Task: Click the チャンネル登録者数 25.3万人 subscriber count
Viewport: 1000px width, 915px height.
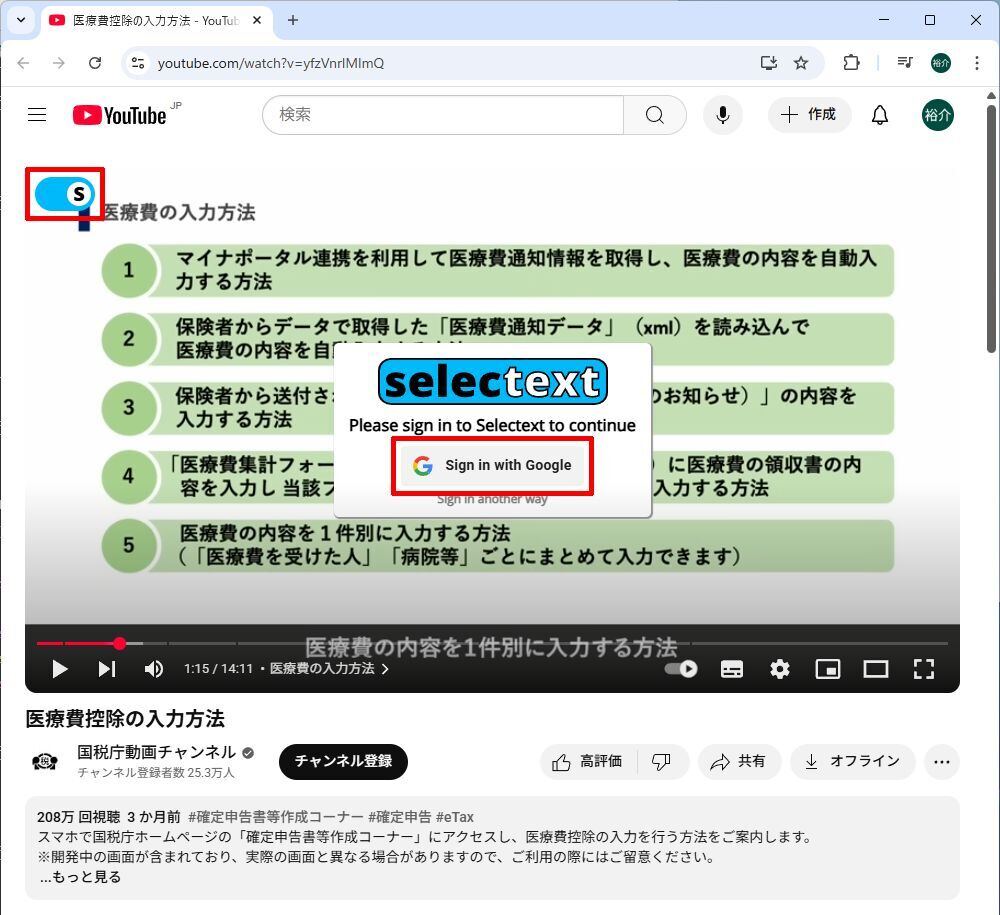Action: point(156,773)
